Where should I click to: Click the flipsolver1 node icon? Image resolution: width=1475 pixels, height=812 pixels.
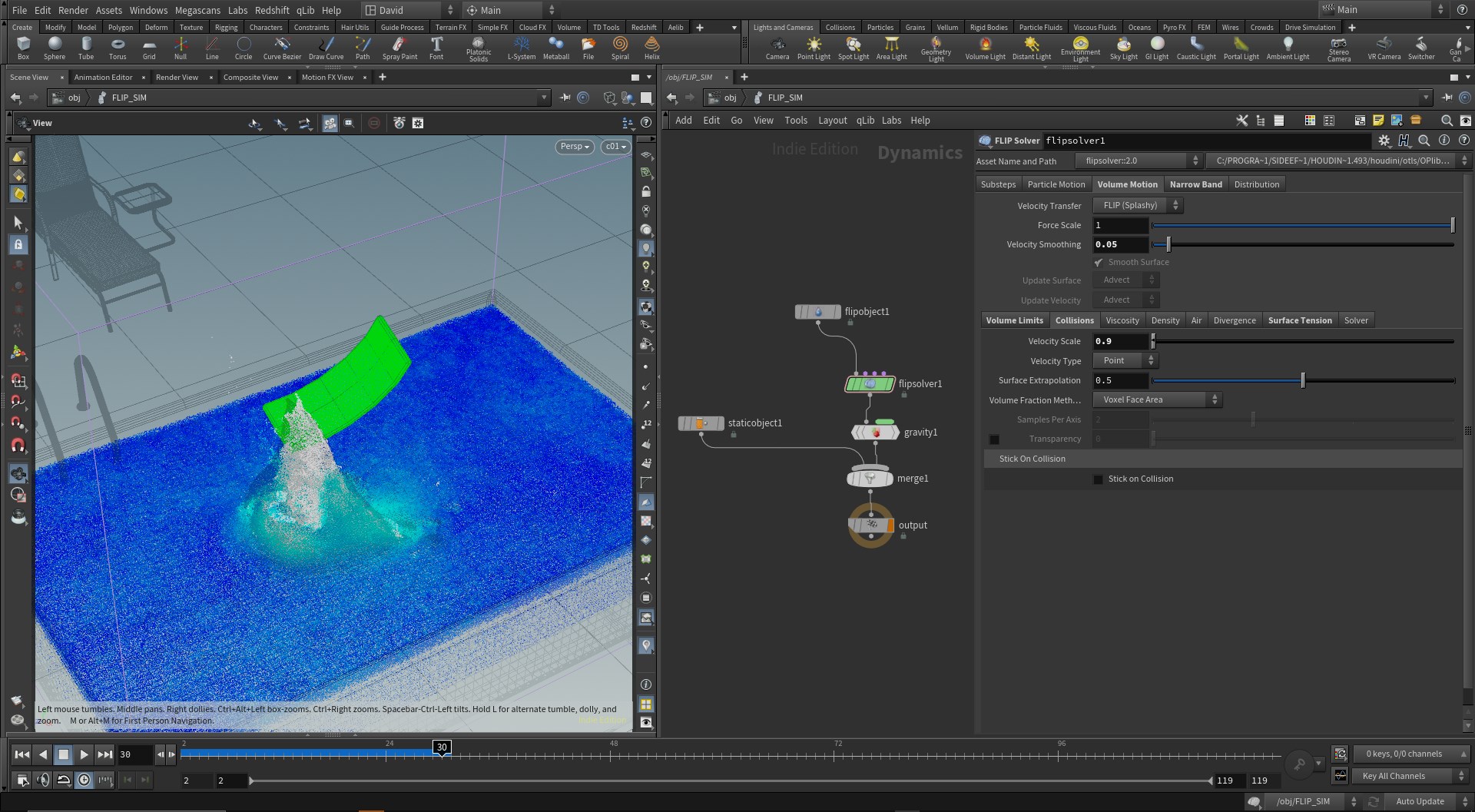[x=870, y=383]
